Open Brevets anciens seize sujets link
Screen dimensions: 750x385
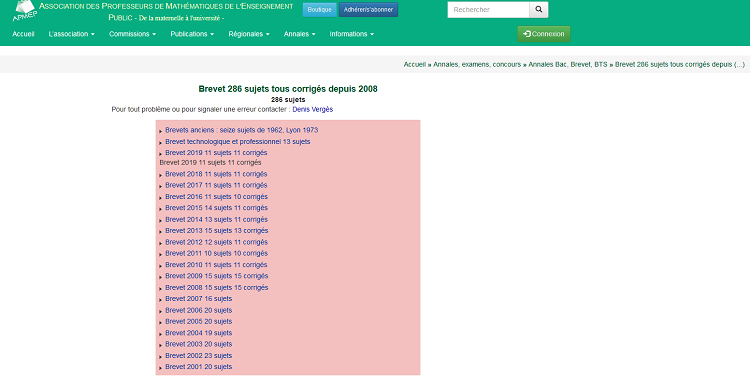(242, 130)
